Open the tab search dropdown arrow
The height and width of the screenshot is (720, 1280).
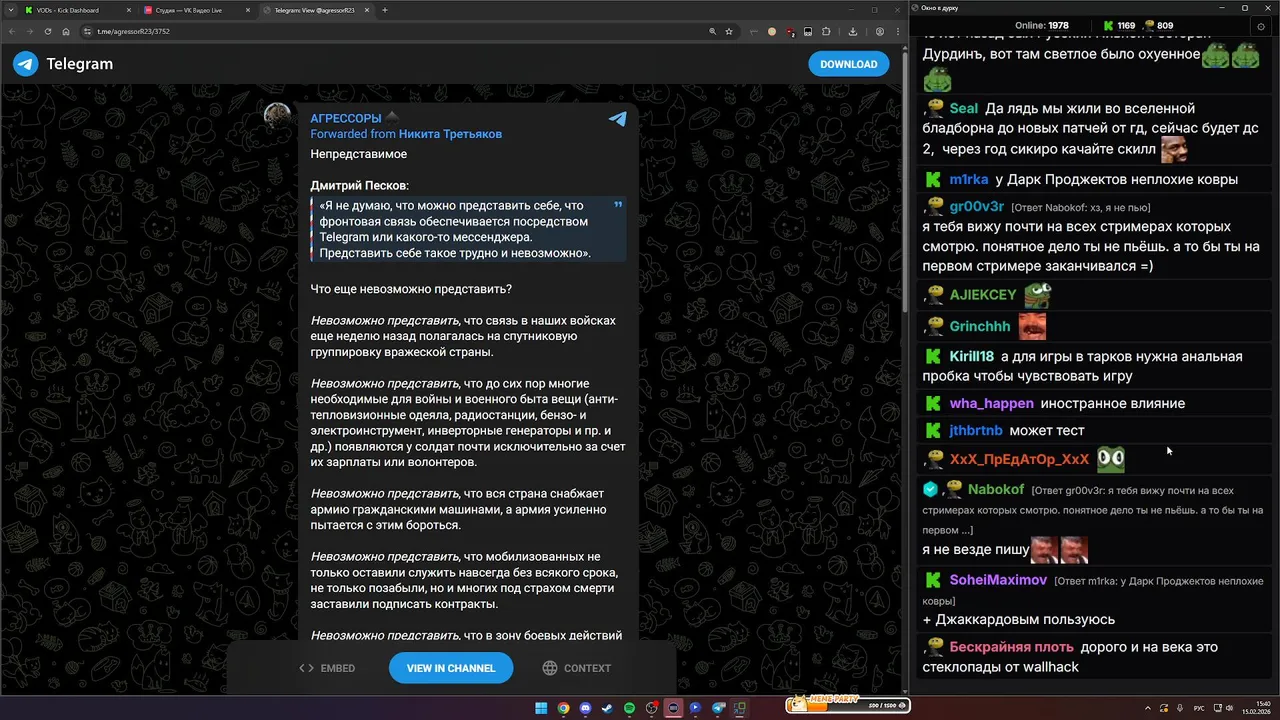click(12, 10)
